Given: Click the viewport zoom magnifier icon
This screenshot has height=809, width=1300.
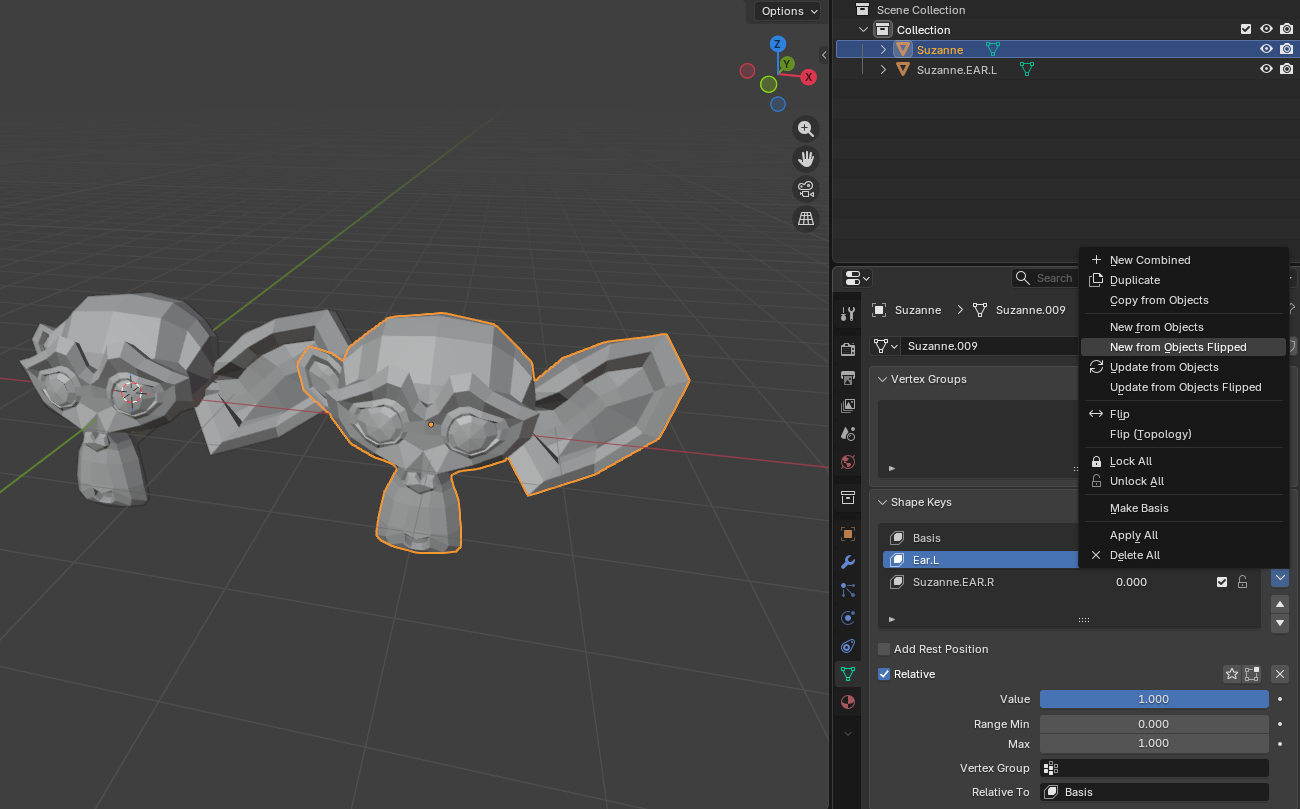Looking at the screenshot, I should [806, 128].
